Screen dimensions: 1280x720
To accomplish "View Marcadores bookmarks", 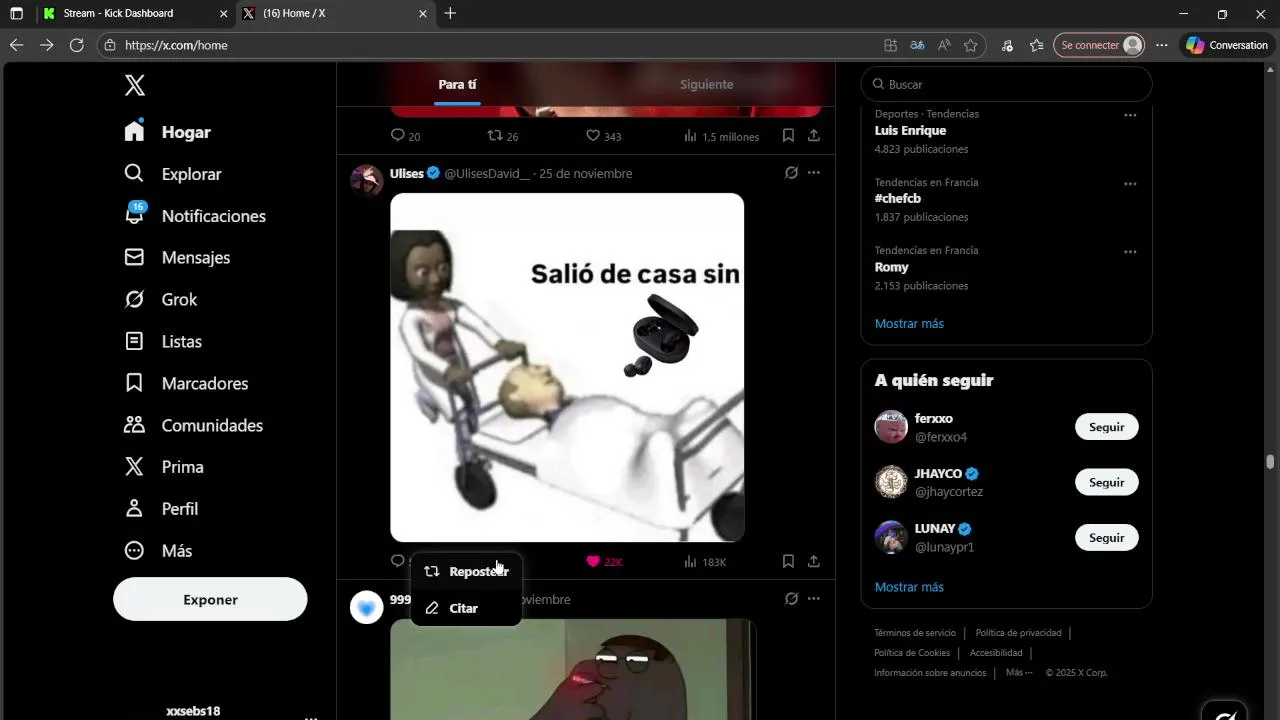I will [186, 384].
